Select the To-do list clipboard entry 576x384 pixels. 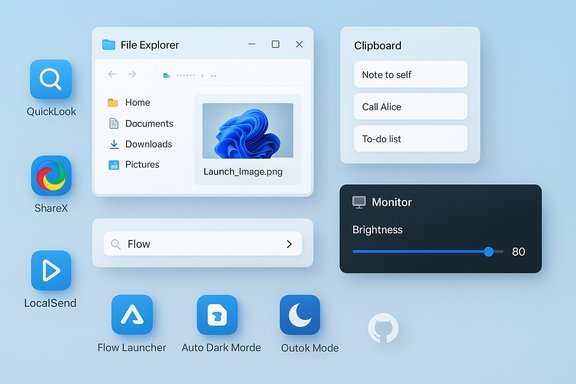click(411, 139)
